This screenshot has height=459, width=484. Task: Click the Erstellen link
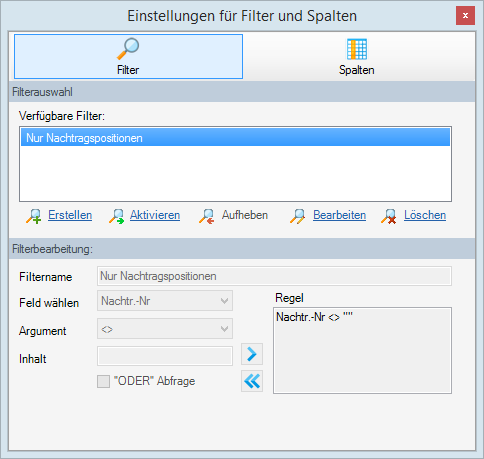click(70, 215)
